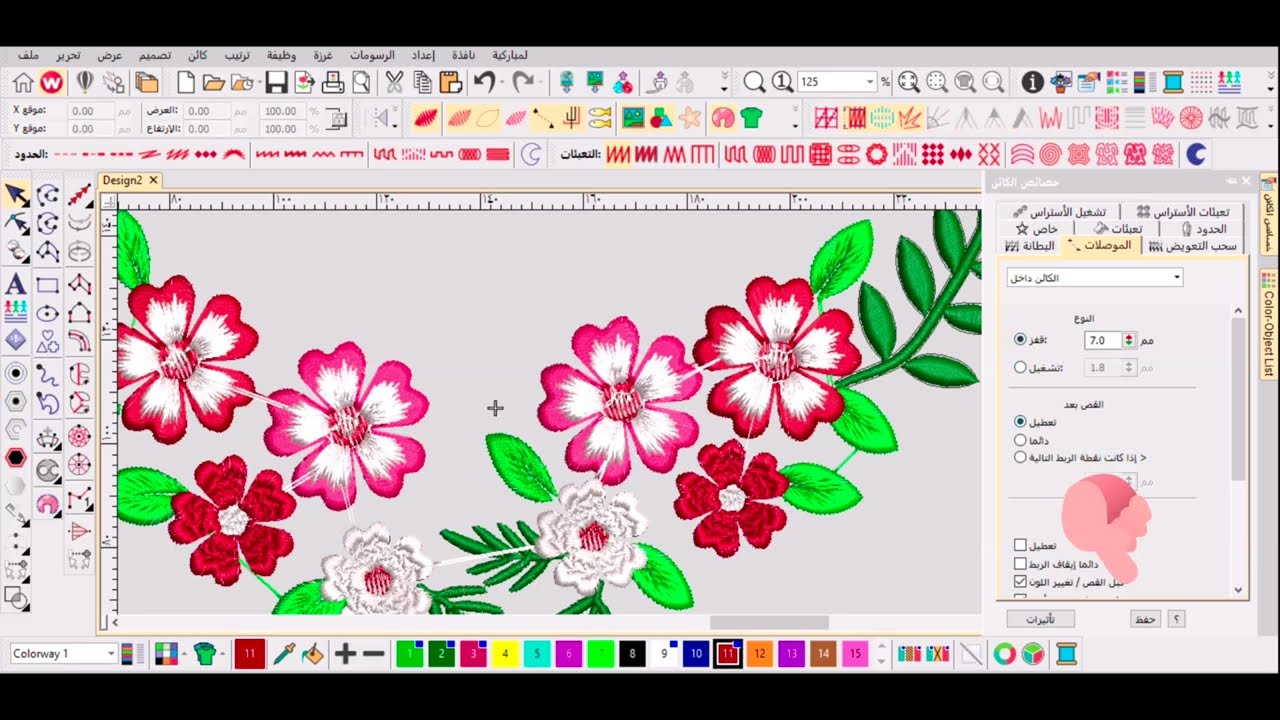Select the 'إذا كانت نقطة الربط التالية' radio
This screenshot has width=1280, height=720.
1020,457
